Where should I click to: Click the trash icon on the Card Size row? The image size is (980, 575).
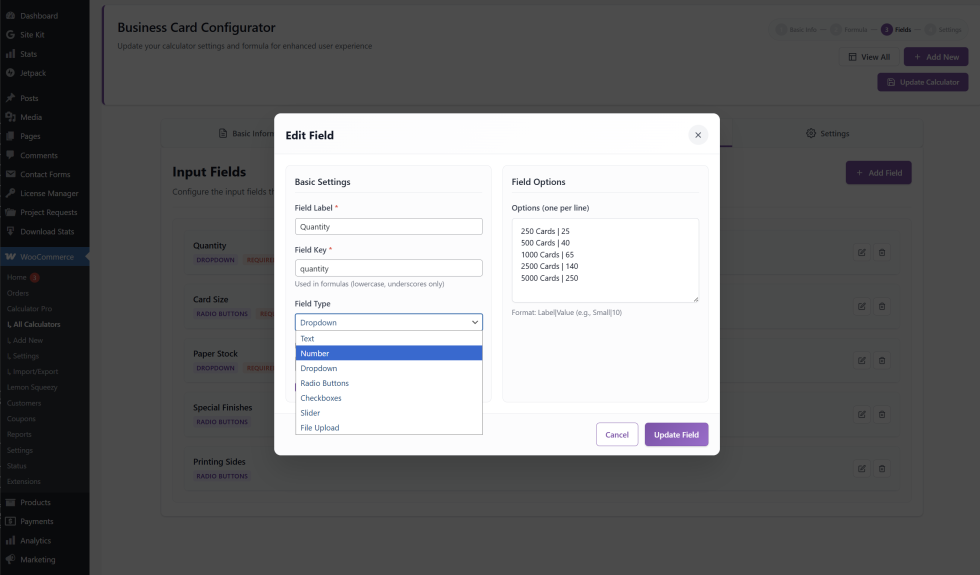[882, 306]
